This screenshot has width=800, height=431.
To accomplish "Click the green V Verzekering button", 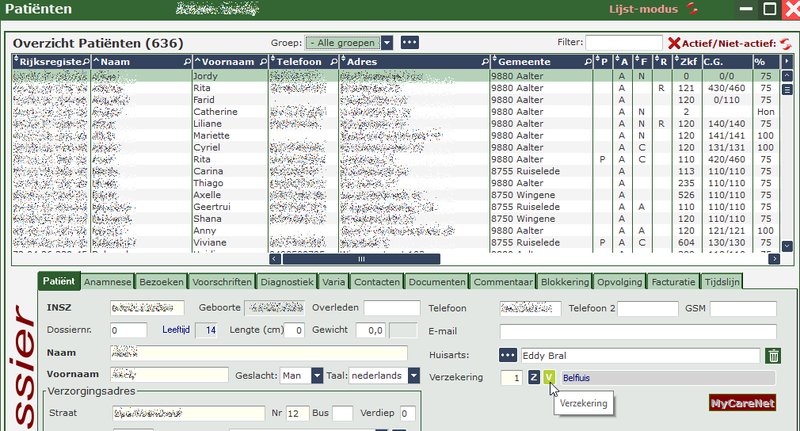I will point(550,378).
